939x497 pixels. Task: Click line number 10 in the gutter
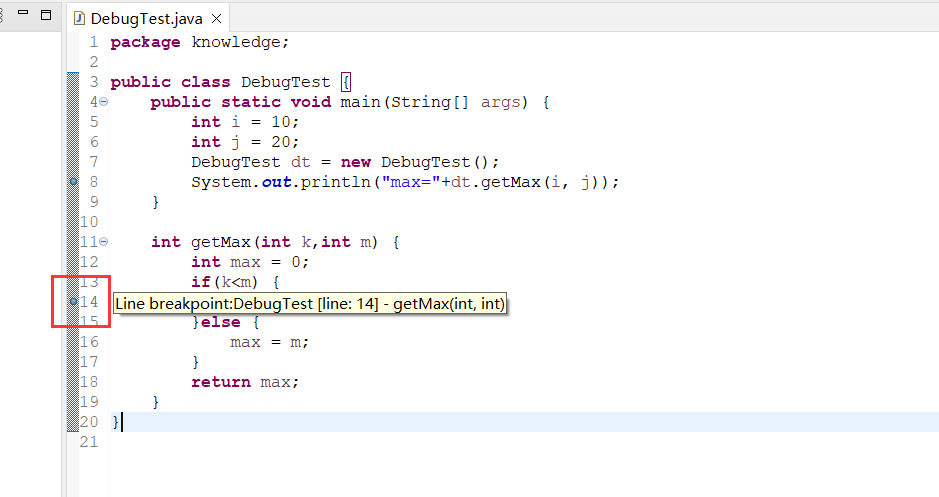[x=89, y=222]
